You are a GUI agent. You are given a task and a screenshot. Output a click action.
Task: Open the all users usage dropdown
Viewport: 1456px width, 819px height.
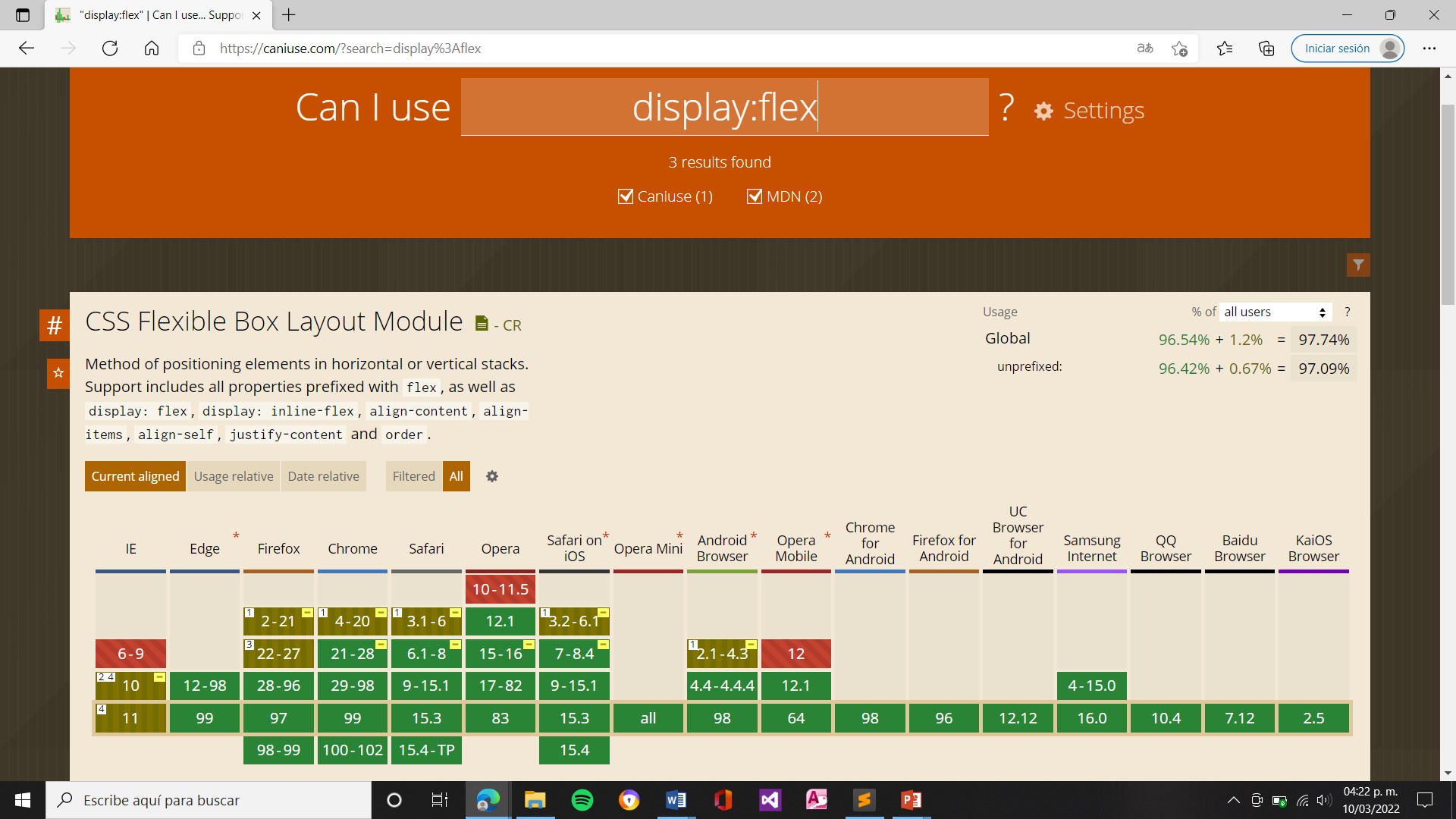[1276, 312]
